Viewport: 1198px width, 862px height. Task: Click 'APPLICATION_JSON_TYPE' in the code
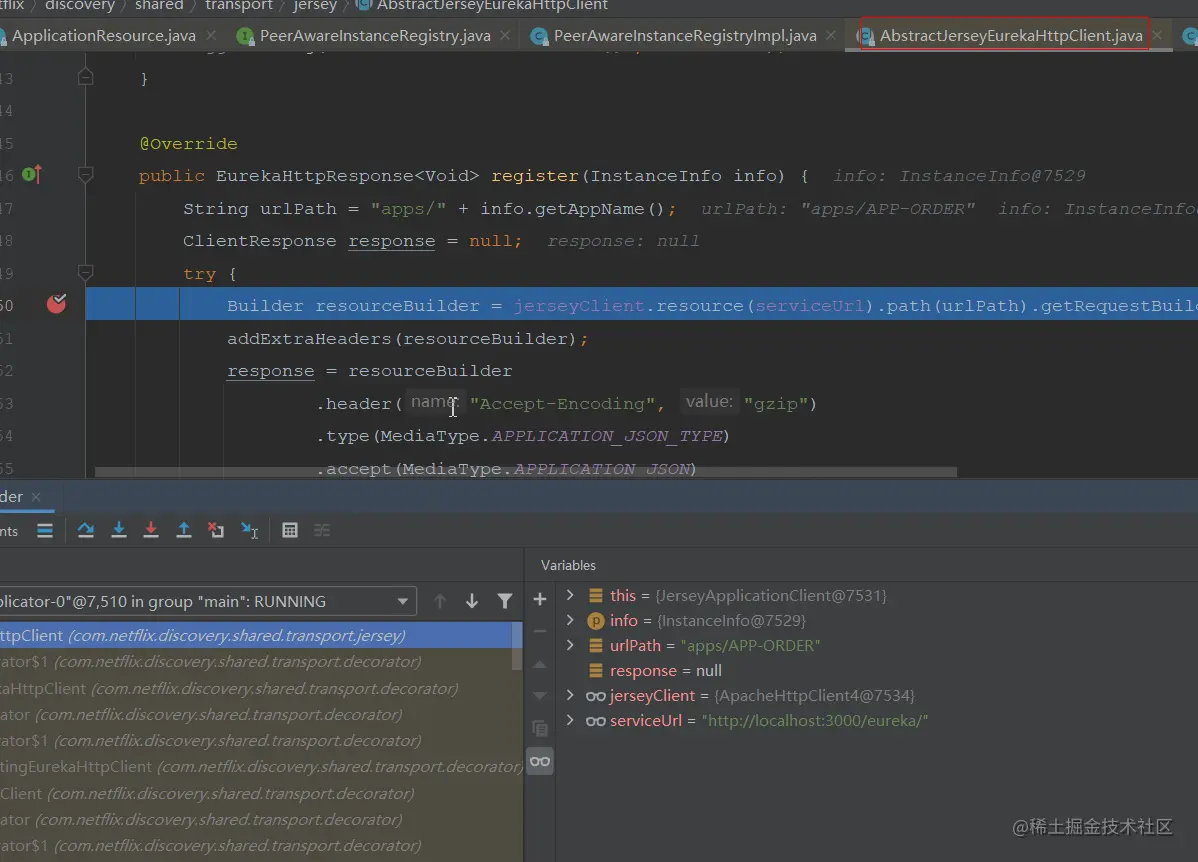[607, 436]
